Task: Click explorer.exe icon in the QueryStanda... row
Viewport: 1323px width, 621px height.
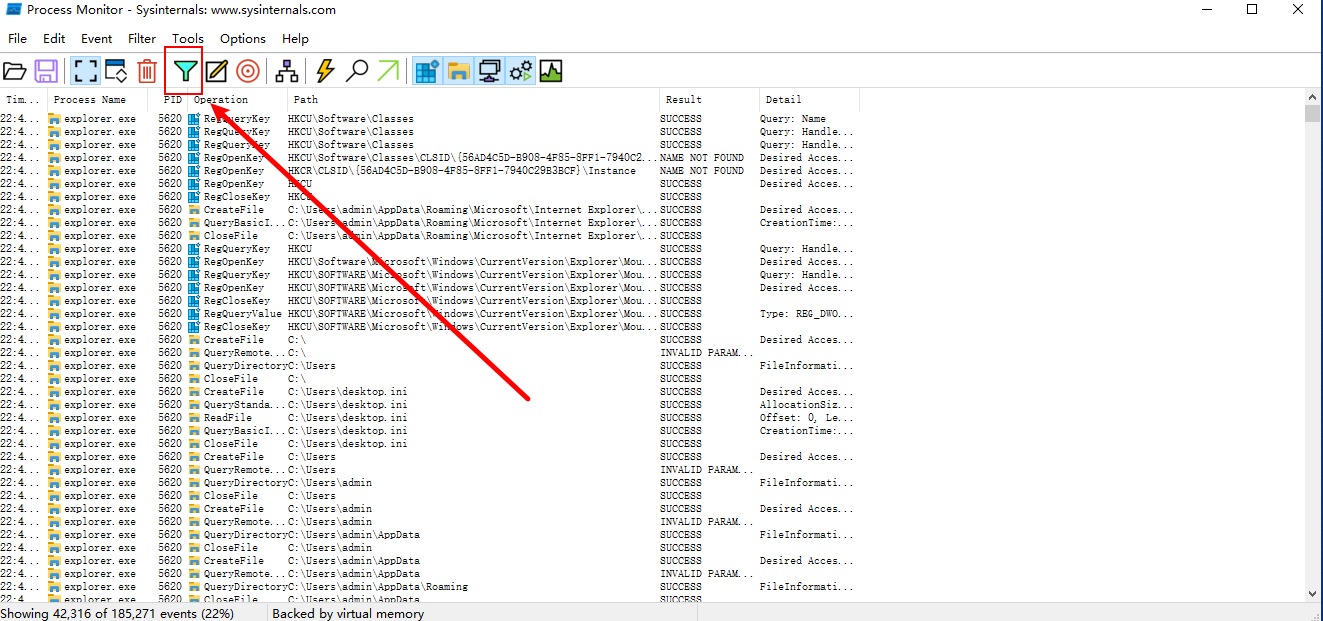Action: tap(55, 405)
